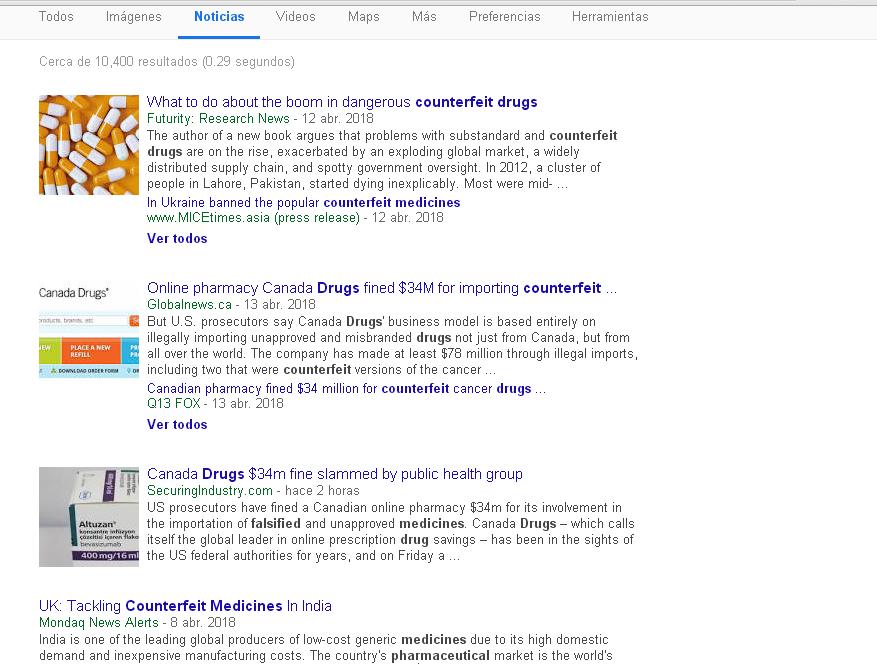Open the Preferencias menu
The height and width of the screenshot is (664, 877).
point(504,17)
